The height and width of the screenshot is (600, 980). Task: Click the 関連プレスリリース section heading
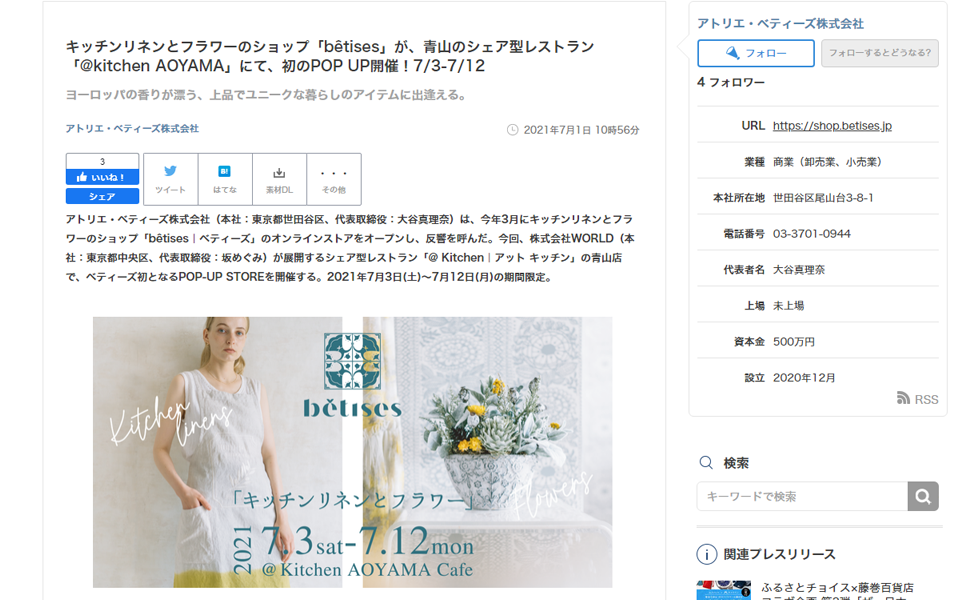tap(779, 554)
